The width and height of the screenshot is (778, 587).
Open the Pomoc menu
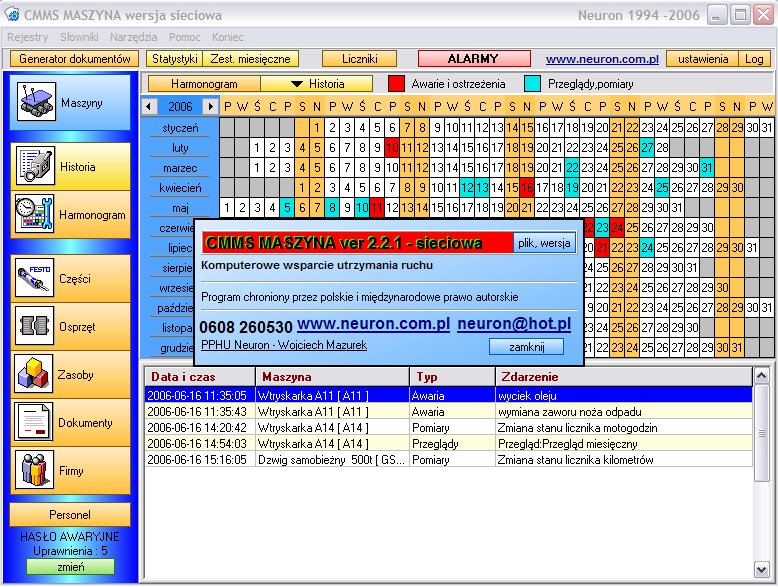(185, 37)
